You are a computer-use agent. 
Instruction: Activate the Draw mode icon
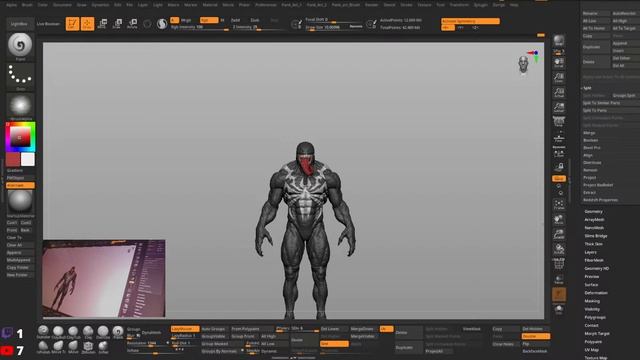coord(87,24)
